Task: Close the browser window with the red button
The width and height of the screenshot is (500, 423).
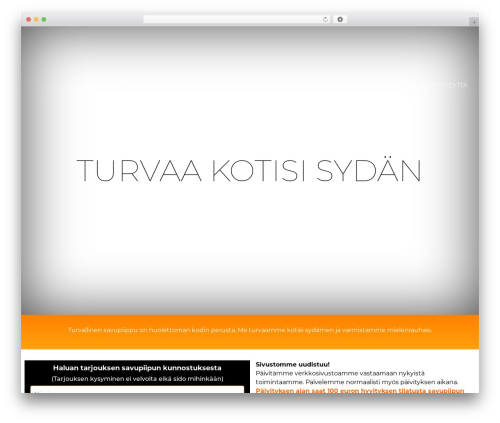Action: coord(29,20)
